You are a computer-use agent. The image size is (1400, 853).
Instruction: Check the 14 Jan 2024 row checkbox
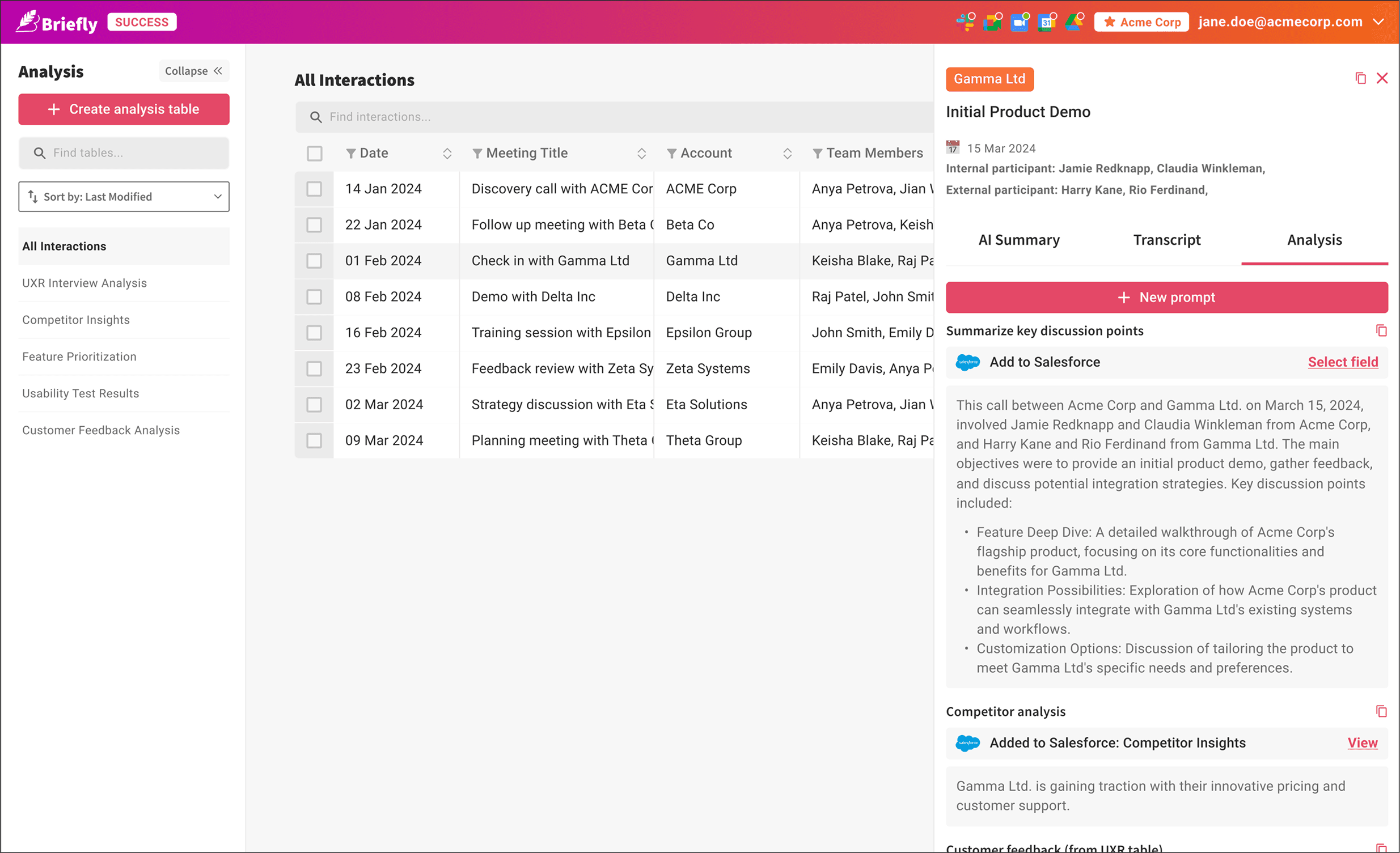point(314,189)
